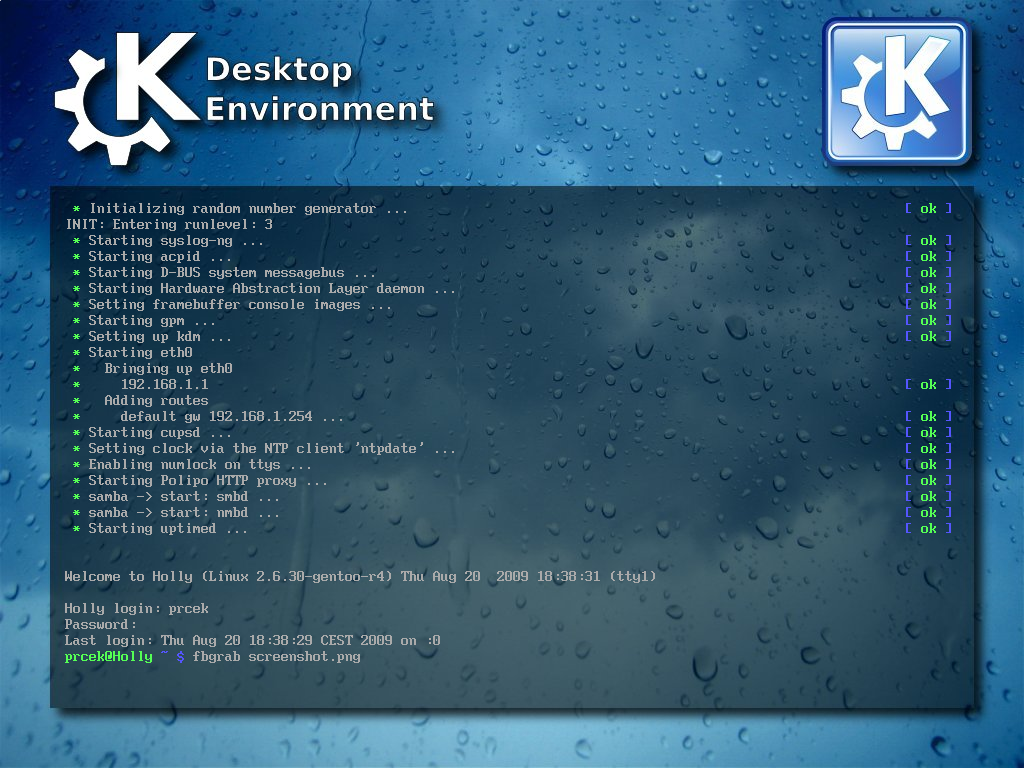Click 'INIT: Entering runlevel: 3' line
The height and width of the screenshot is (768, 1024).
169,225
